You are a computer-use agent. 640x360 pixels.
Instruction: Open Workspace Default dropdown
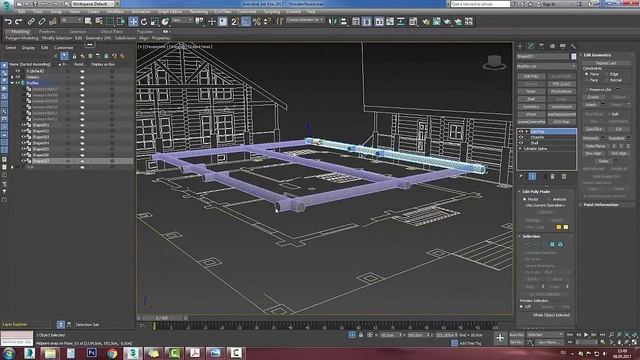(93, 4)
